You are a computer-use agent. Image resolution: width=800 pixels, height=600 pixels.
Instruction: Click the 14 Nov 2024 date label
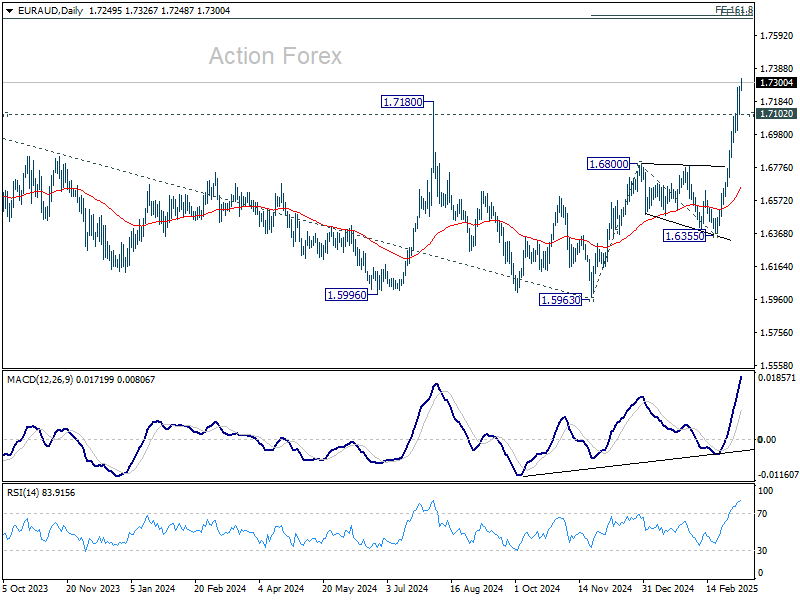click(x=605, y=589)
